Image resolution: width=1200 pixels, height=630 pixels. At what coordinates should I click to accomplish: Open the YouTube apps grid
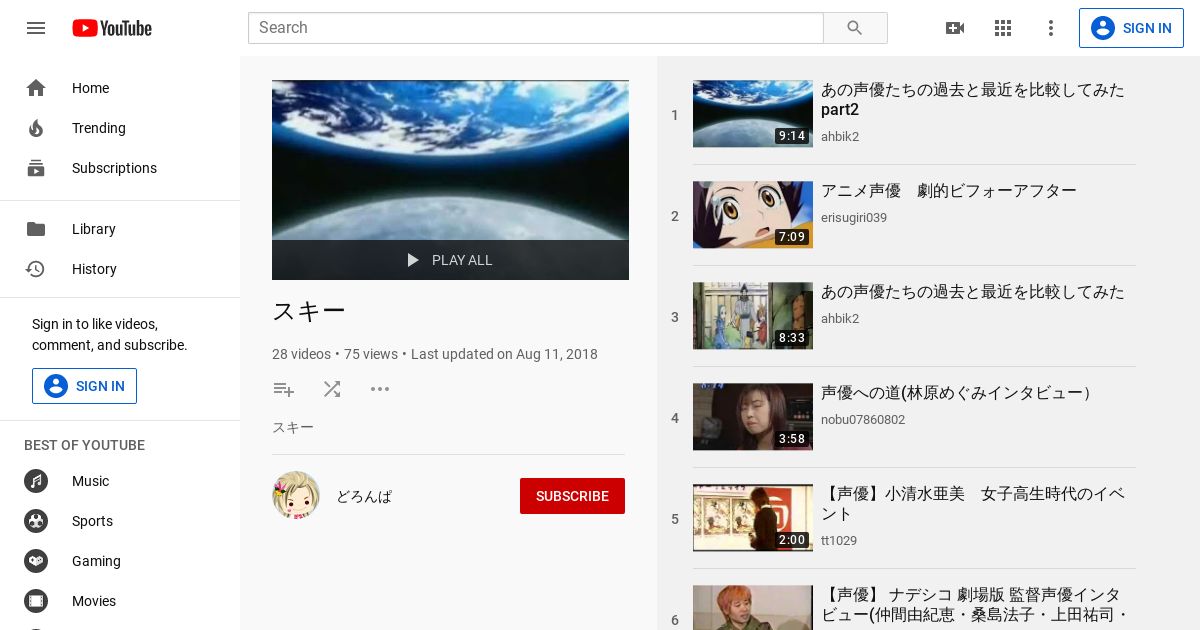point(1003,28)
